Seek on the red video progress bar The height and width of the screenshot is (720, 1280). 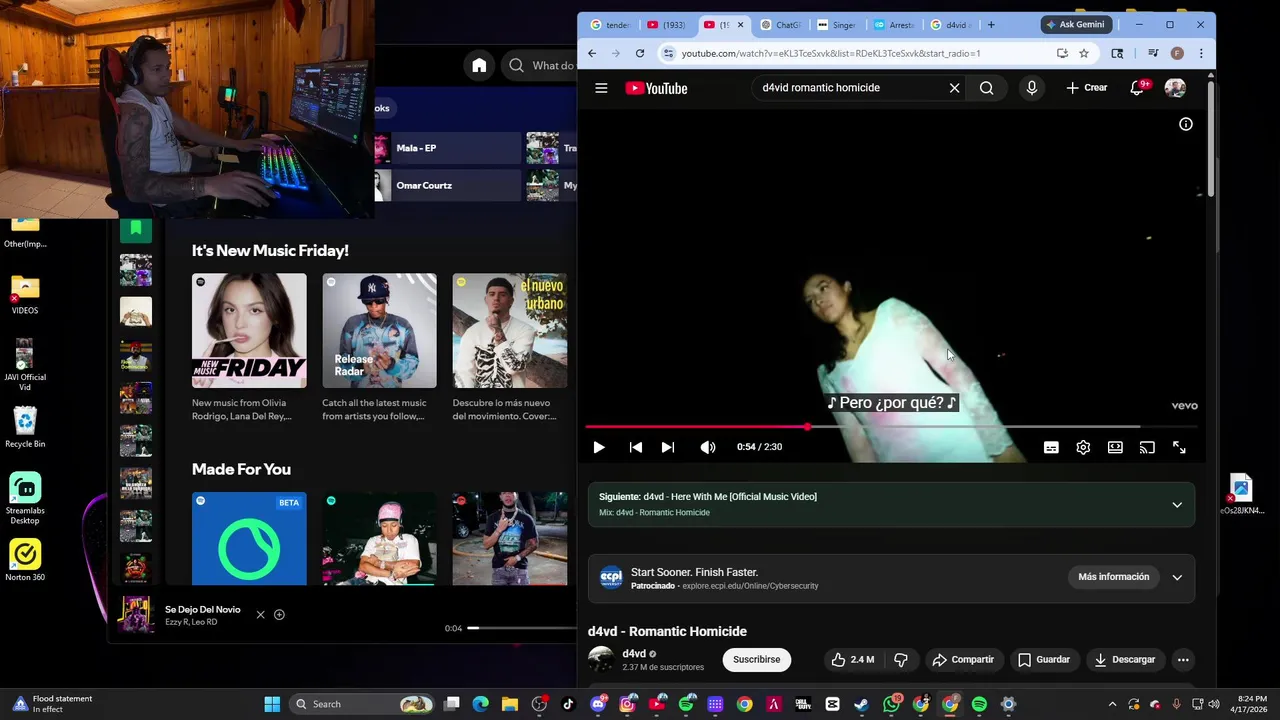(891, 427)
